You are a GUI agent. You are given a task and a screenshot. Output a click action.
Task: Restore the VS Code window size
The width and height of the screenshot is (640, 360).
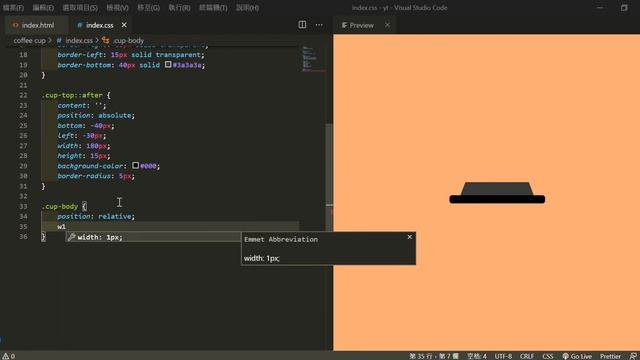point(624,8)
